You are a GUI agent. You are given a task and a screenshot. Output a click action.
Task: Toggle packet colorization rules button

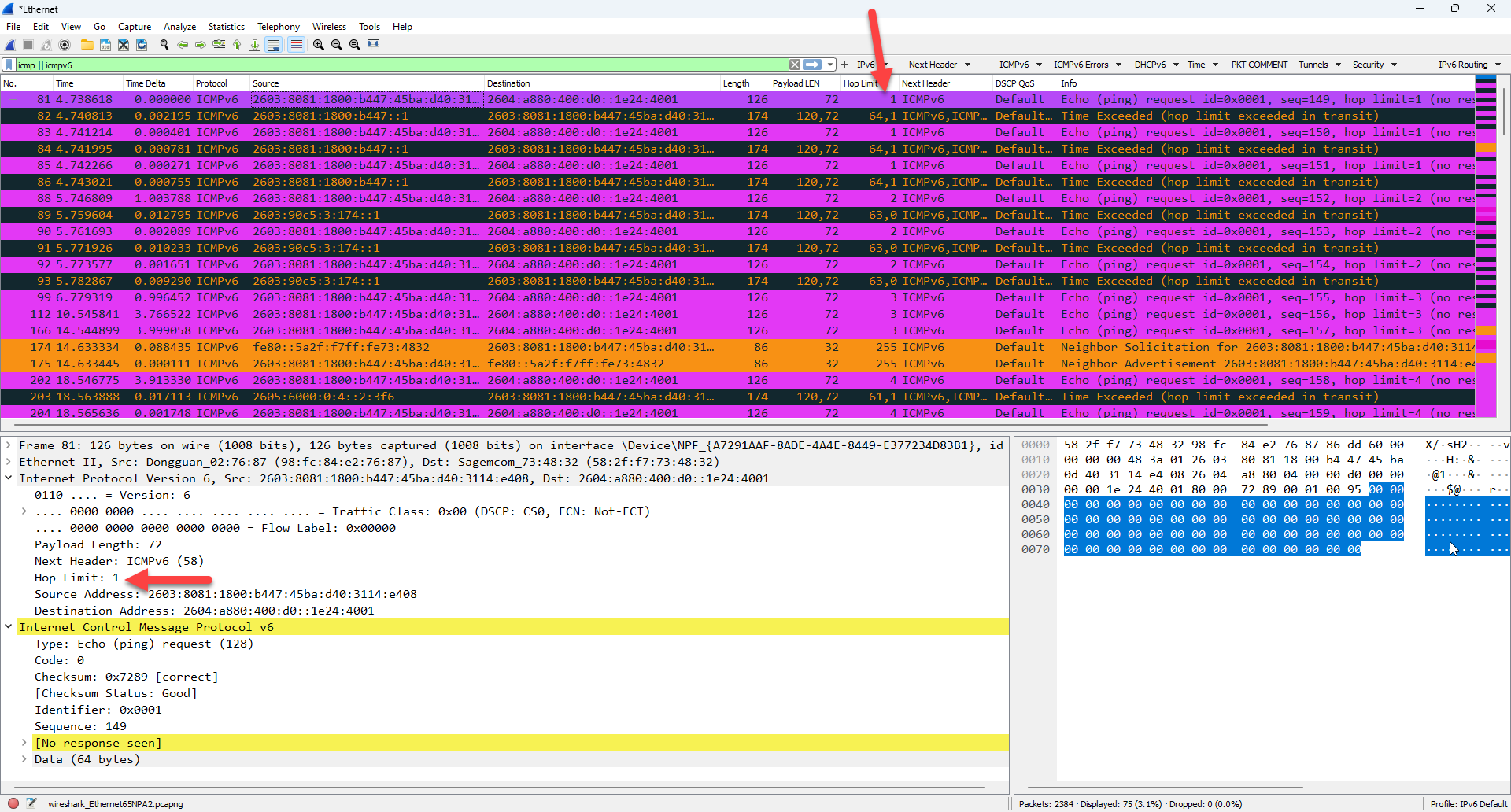(x=296, y=45)
